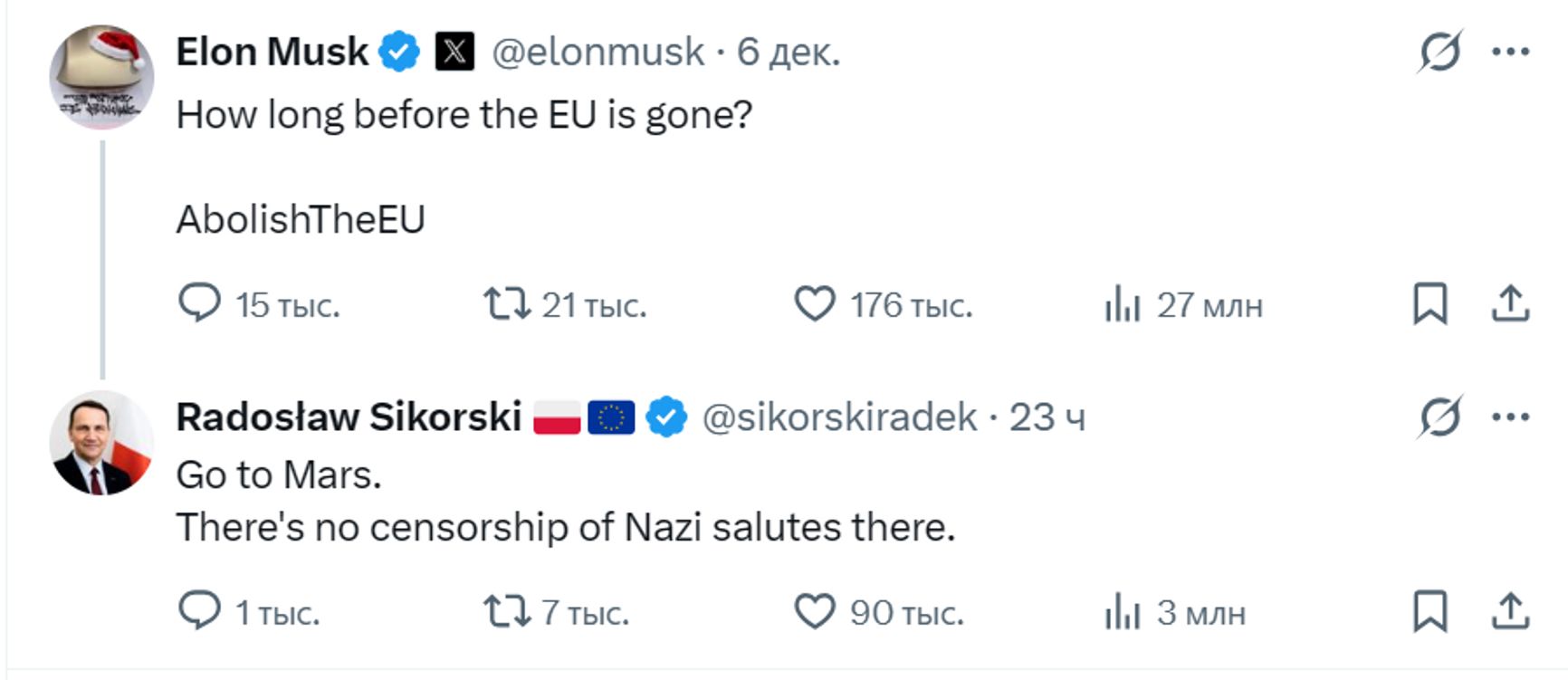The width and height of the screenshot is (1568, 680).
Task: Click Radosław Sikorski's profile photo
Action: click(101, 443)
